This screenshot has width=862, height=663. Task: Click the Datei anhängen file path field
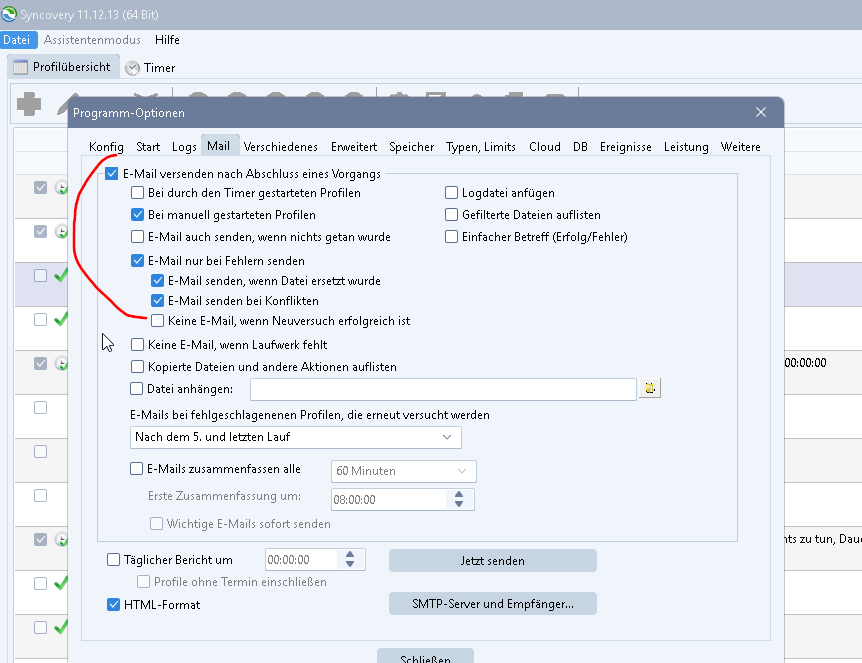443,389
